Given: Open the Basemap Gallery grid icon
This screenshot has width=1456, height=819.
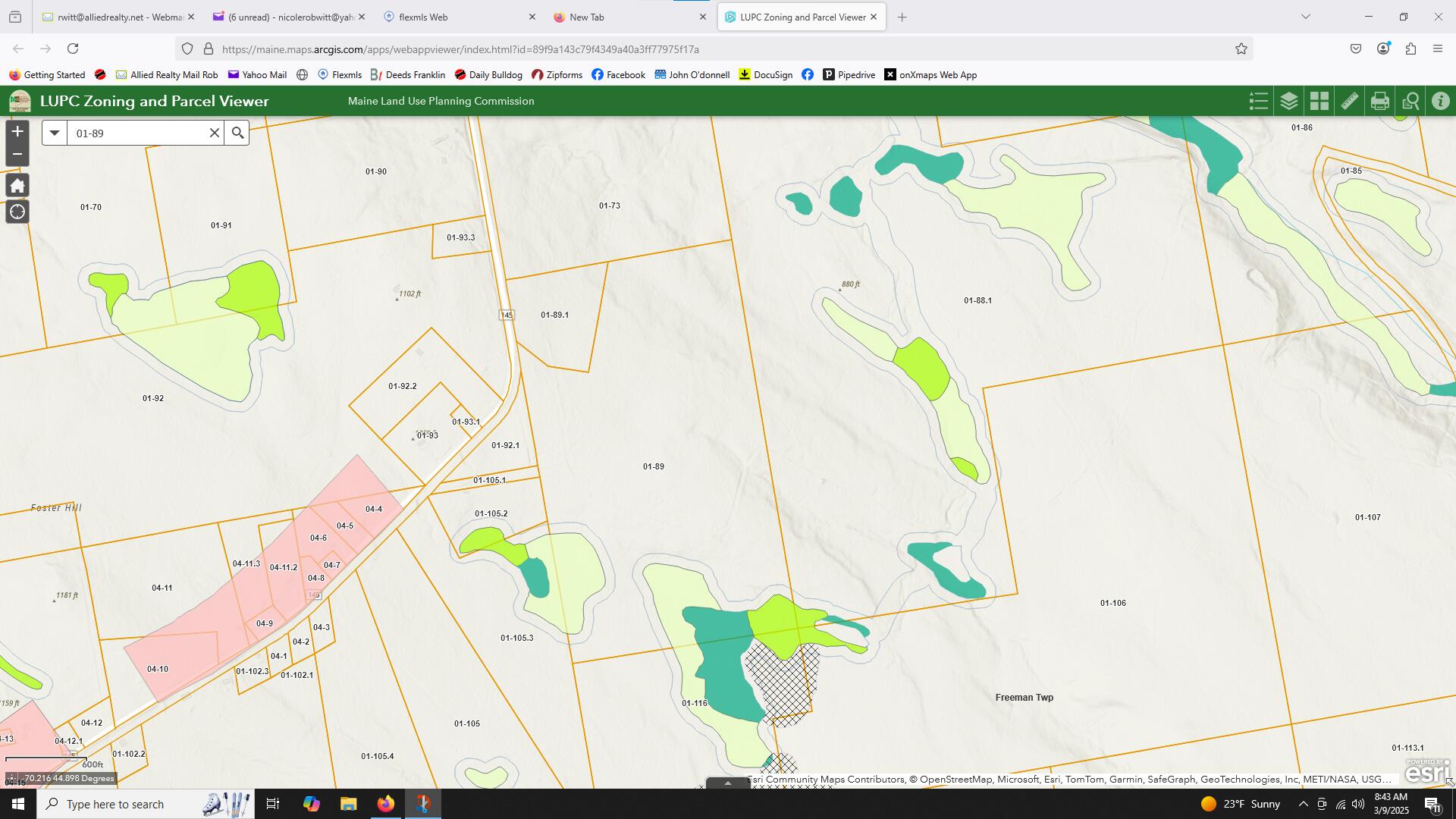Looking at the screenshot, I should [1319, 101].
